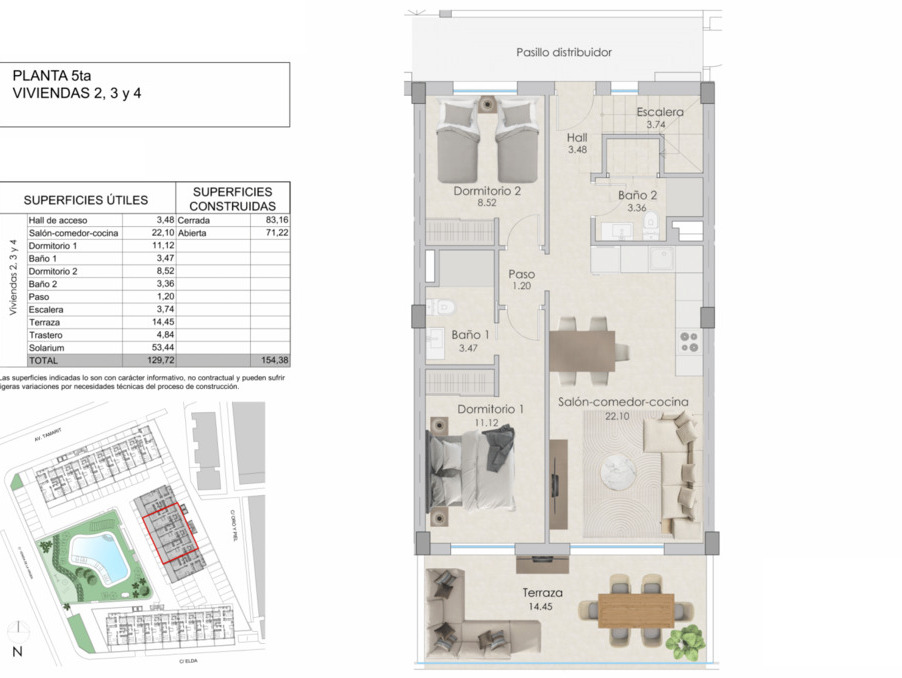Image resolution: width=902 pixels, height=678 pixels.
Task: Select the dining table in the salón-comedor
Action: tap(588, 349)
